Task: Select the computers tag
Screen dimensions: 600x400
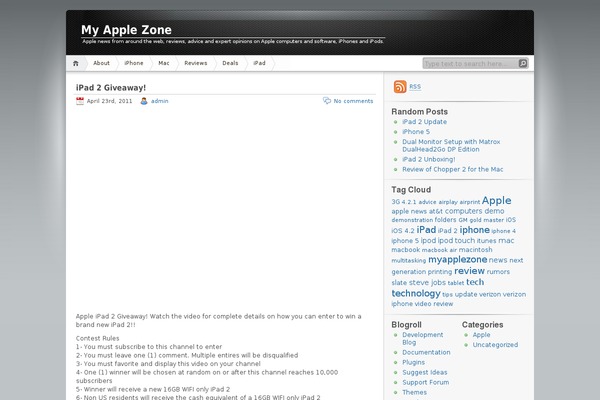Action: coord(463,211)
